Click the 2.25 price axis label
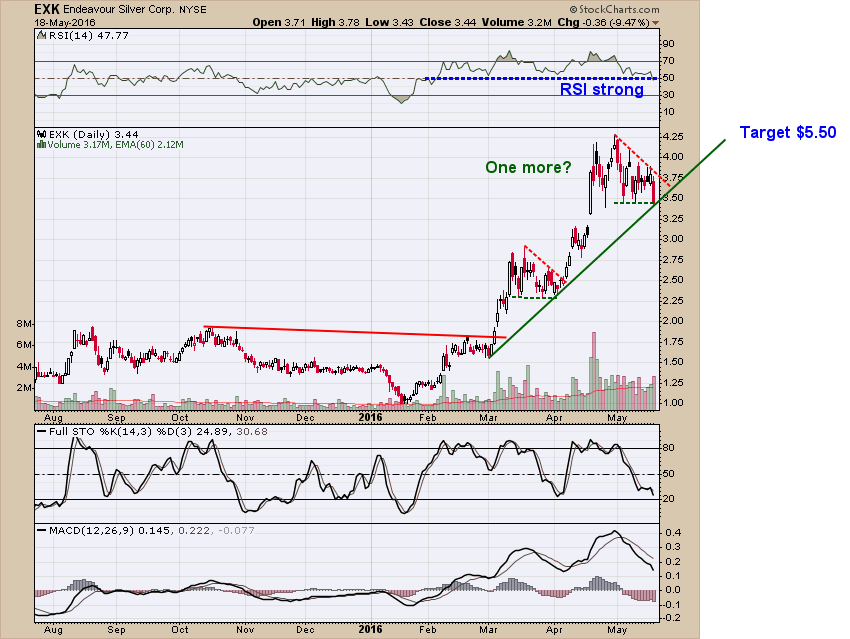Viewport: 850px width, 639px height. pyautogui.click(x=673, y=300)
